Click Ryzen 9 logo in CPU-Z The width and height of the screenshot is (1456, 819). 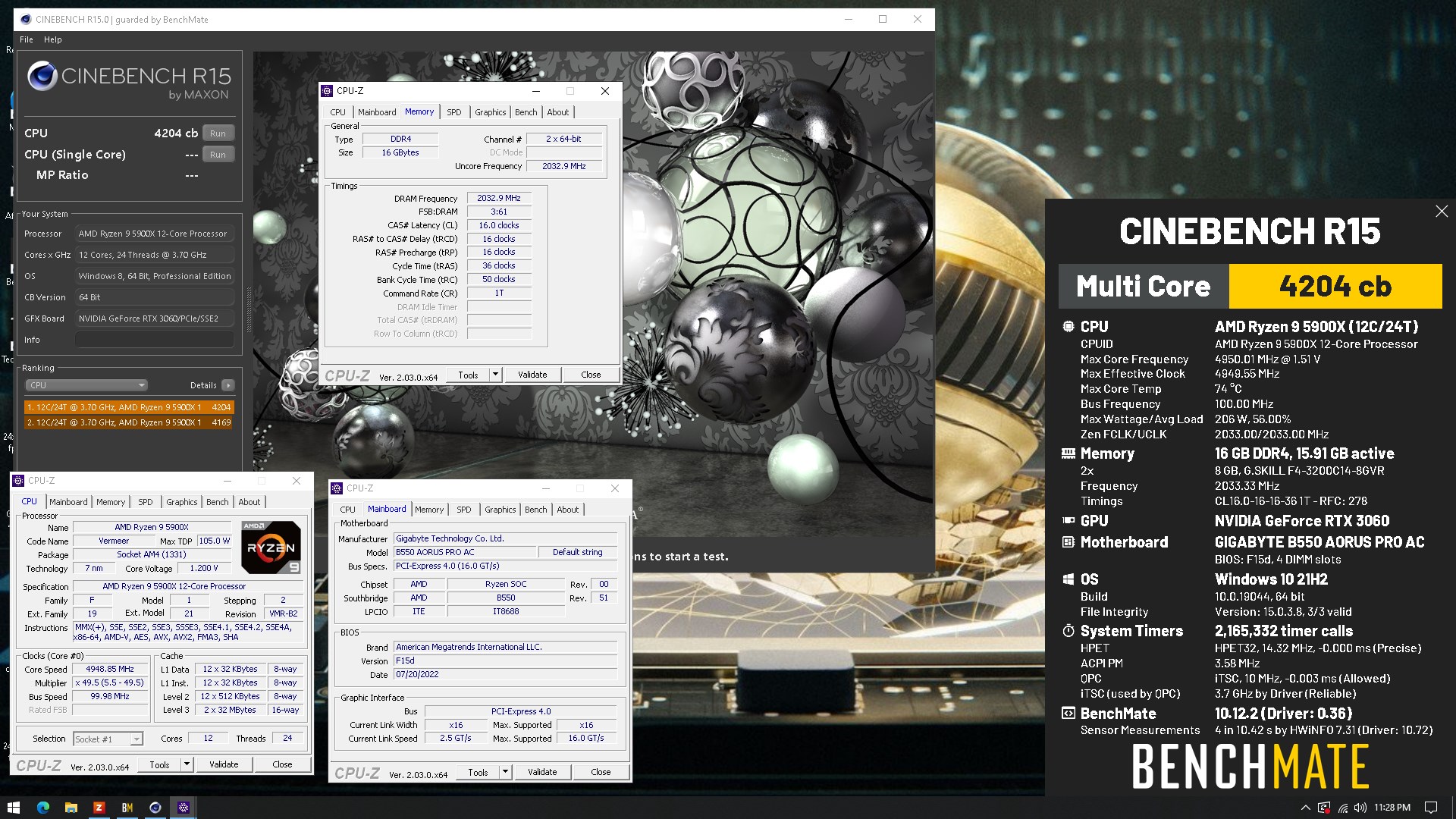(x=271, y=547)
